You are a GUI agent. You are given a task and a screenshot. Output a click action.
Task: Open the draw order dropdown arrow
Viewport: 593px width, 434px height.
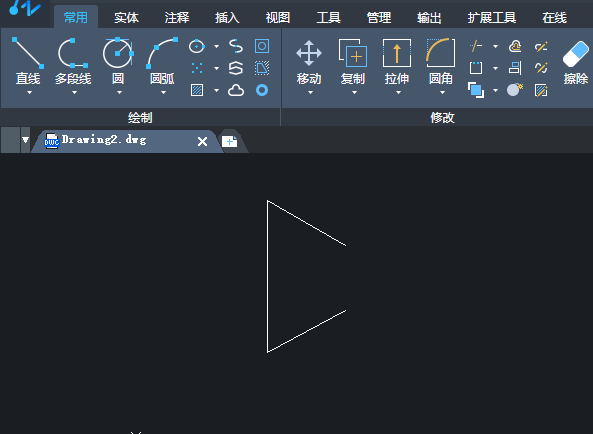pos(495,90)
